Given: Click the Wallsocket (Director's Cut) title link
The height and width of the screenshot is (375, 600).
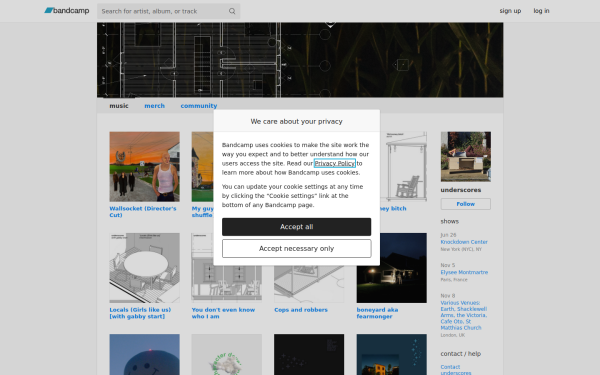Looking at the screenshot, I should (x=143, y=212).
